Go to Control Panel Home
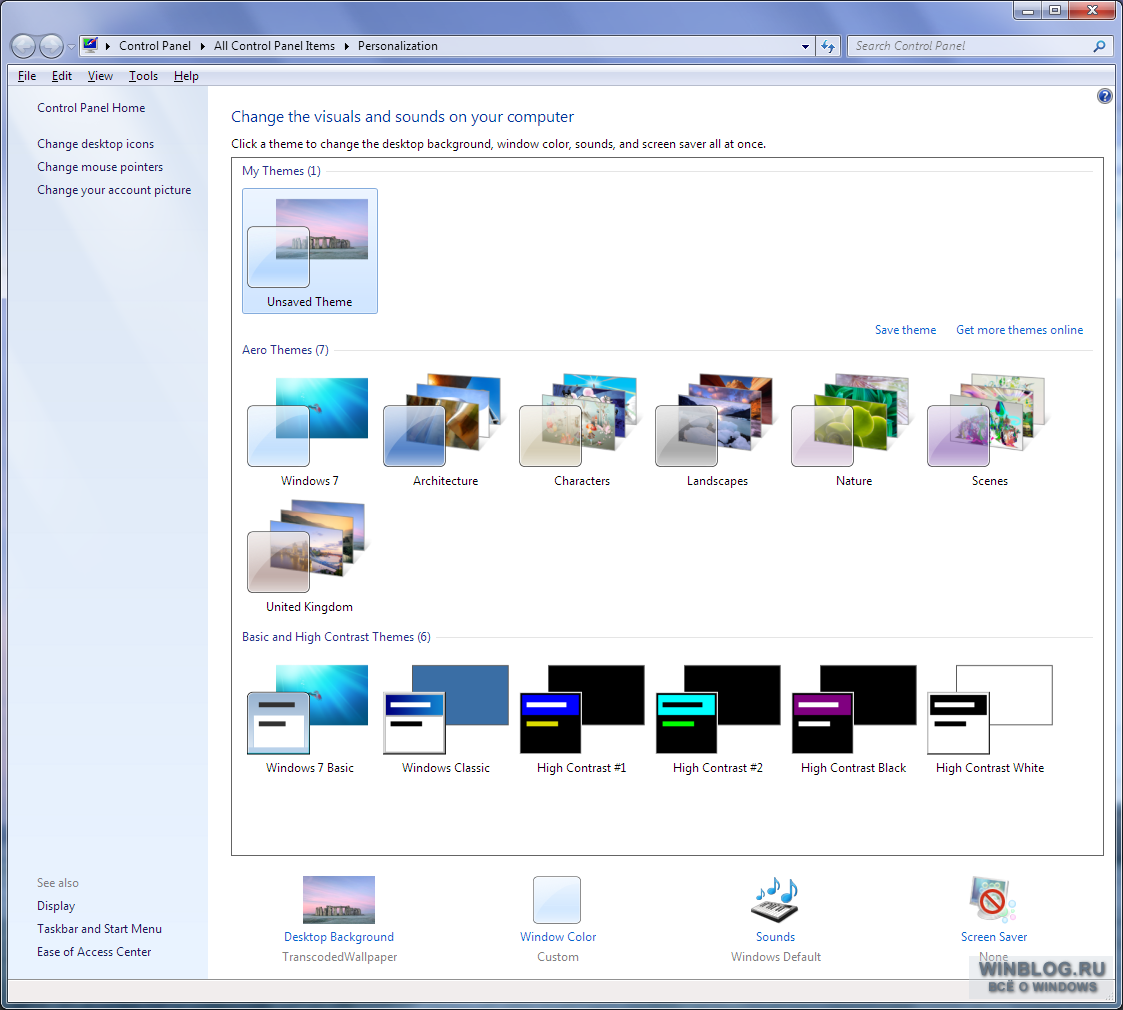The height and width of the screenshot is (1010, 1123). pos(91,107)
